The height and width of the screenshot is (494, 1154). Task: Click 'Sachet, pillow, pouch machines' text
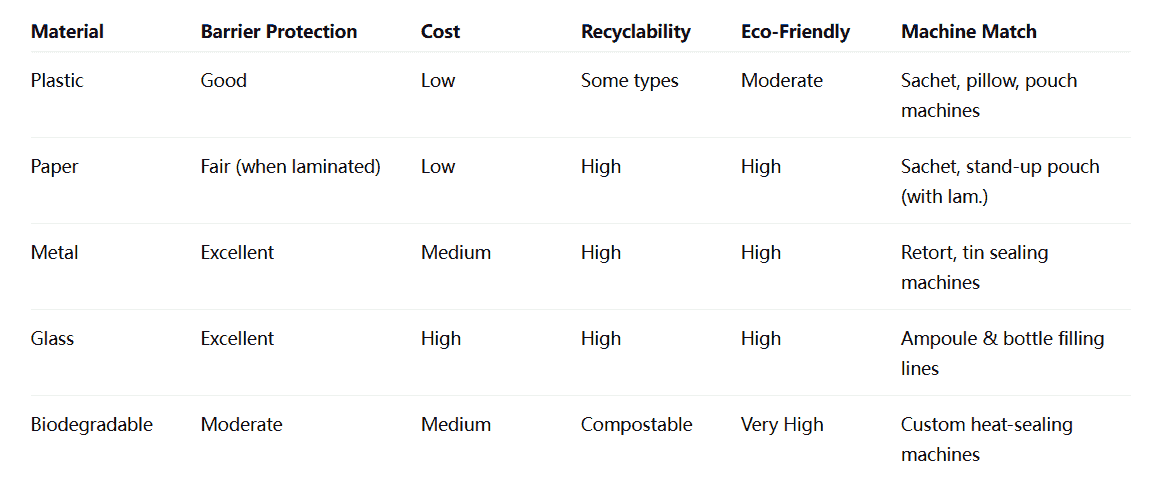tap(989, 95)
